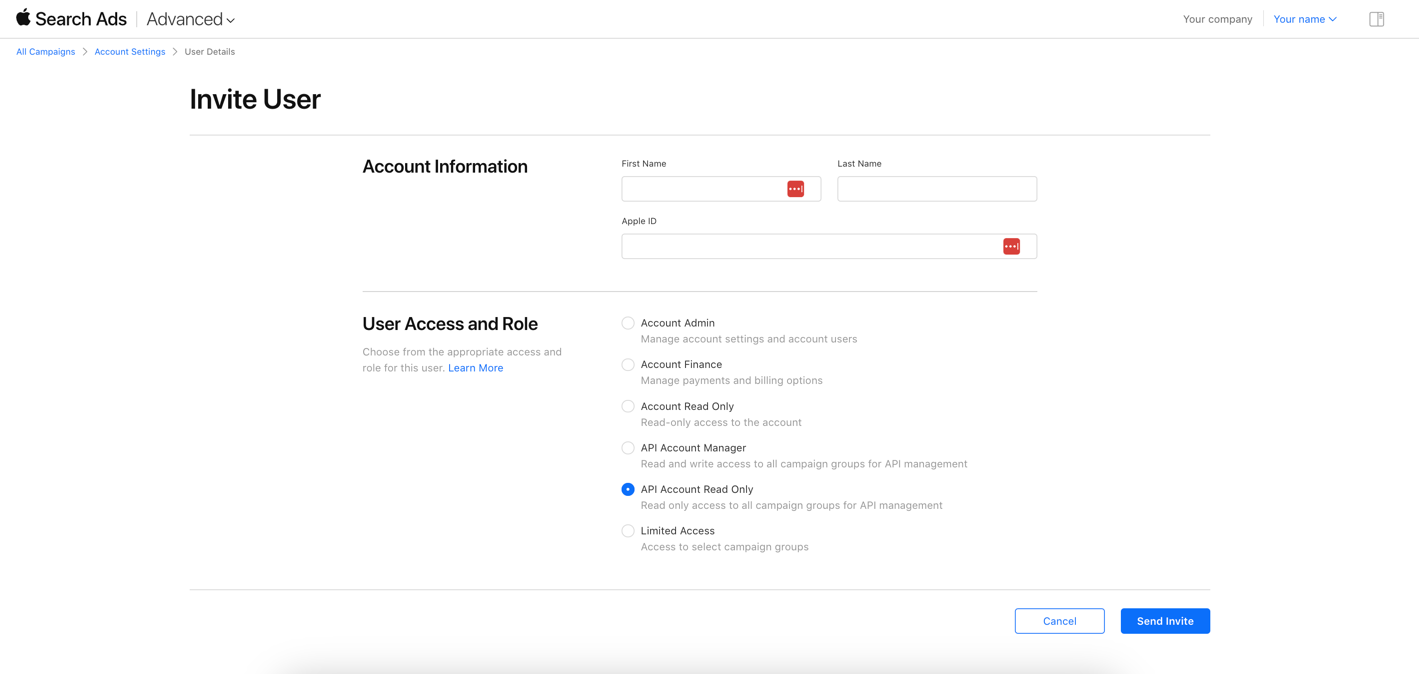Click the 'Last Name' field label

(x=860, y=164)
